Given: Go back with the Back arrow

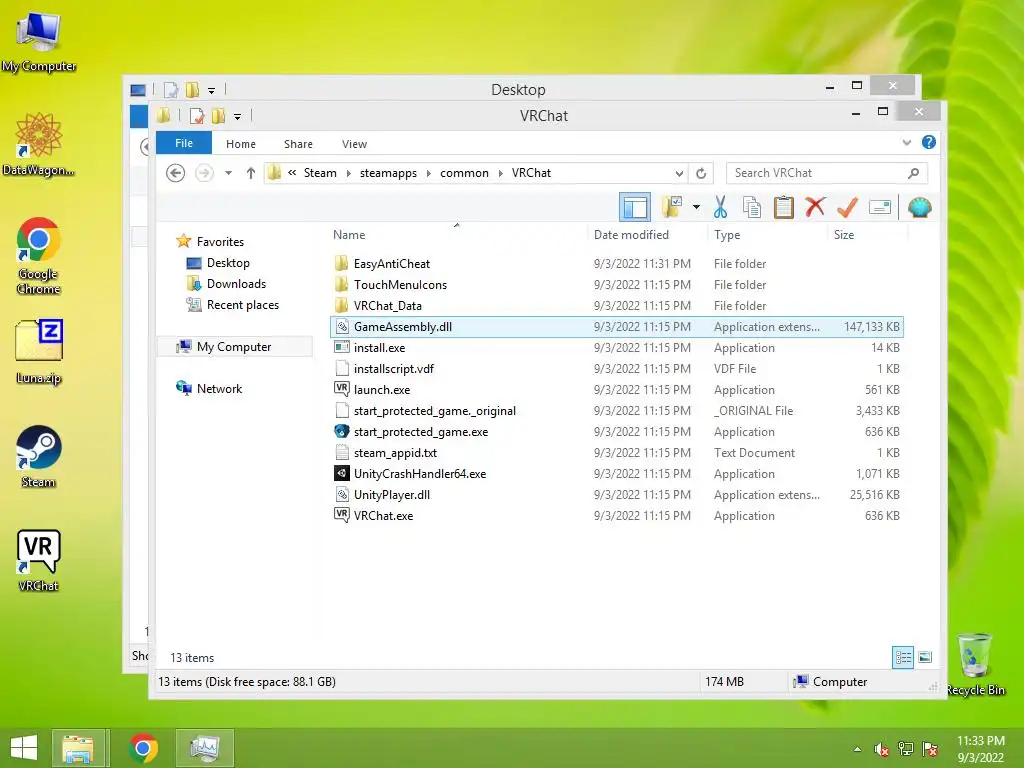Looking at the screenshot, I should [175, 173].
